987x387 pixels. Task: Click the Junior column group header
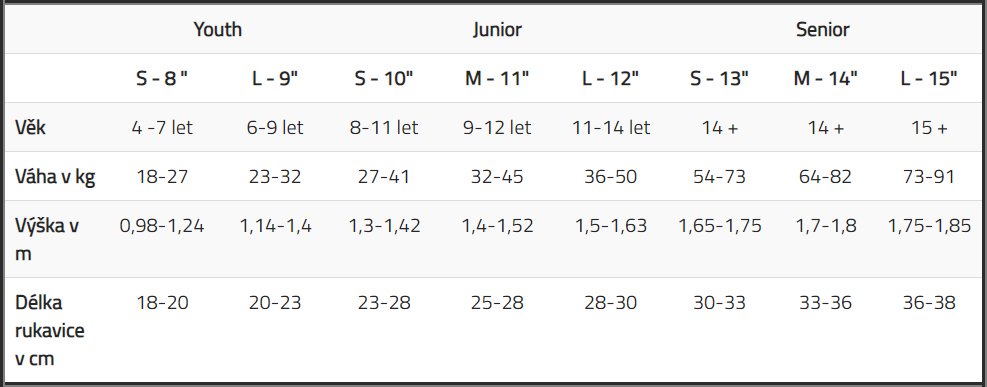tap(497, 30)
